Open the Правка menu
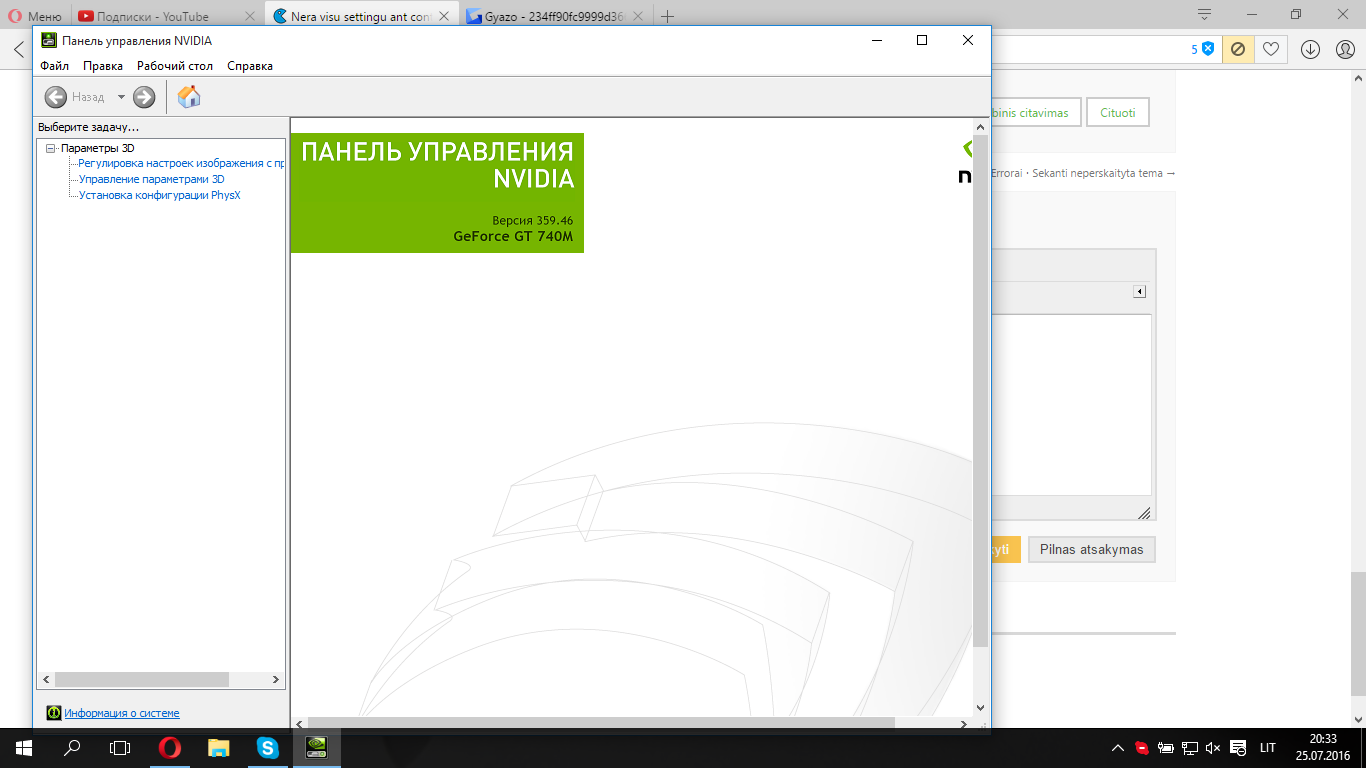The image size is (1366, 768). tap(103, 66)
